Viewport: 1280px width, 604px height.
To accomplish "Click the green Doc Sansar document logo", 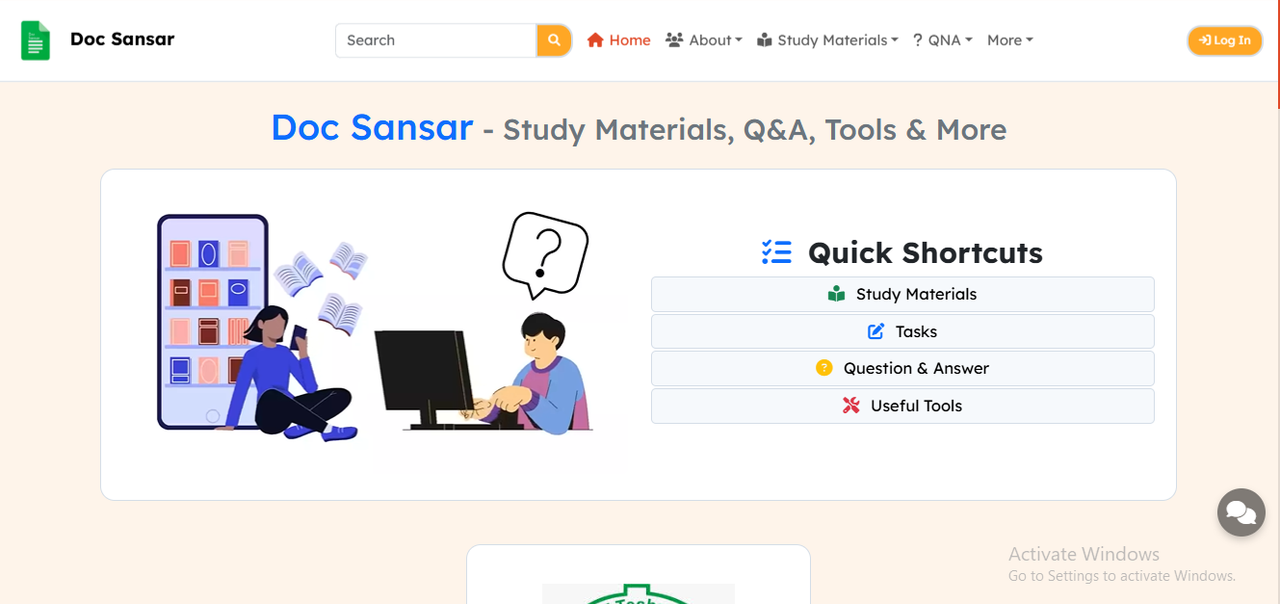I will [36, 40].
